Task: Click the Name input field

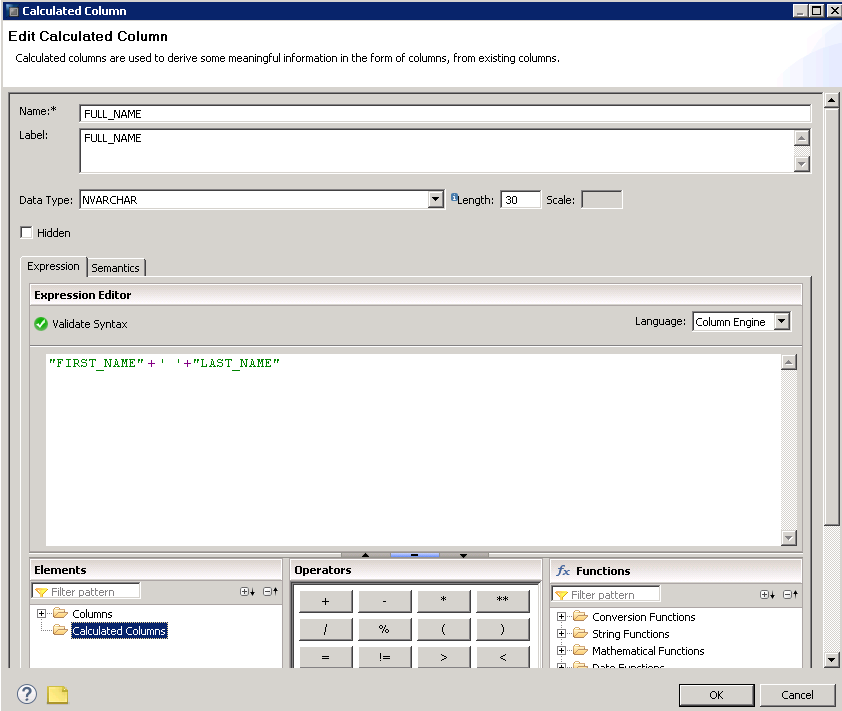Action: point(445,114)
